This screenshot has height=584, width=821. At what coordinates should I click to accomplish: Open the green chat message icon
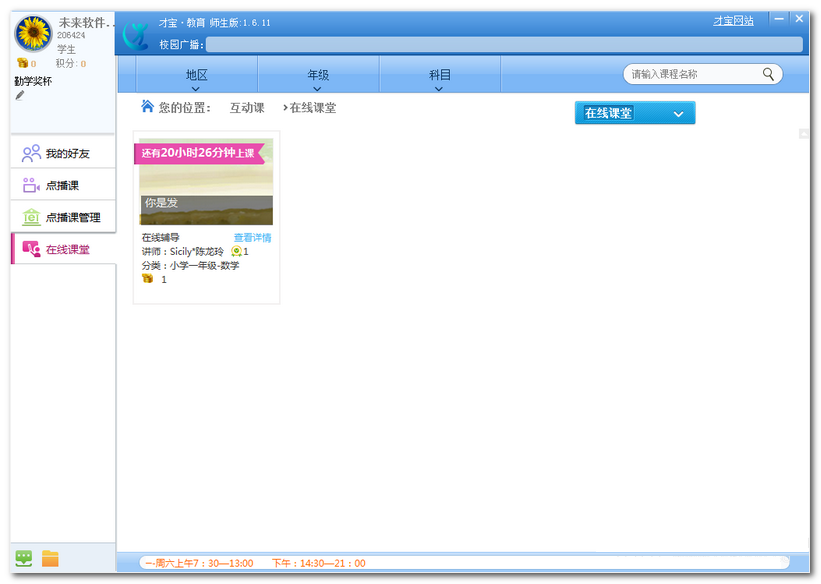[x=24, y=558]
